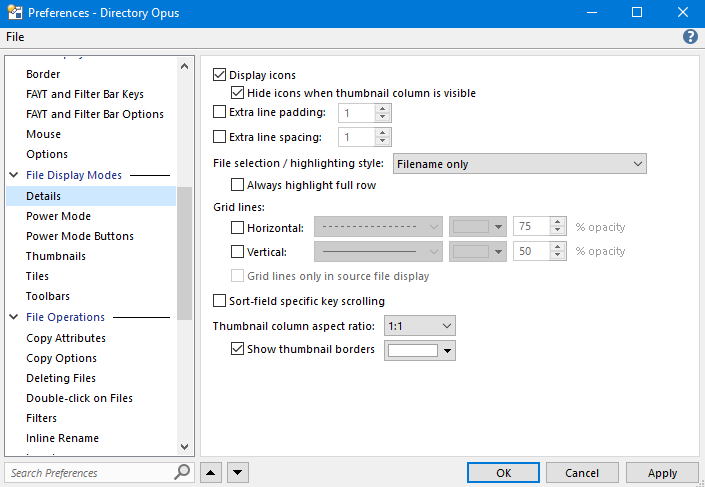Image resolution: width=705 pixels, height=487 pixels.
Task: Open the File menu
Action: click(15, 37)
